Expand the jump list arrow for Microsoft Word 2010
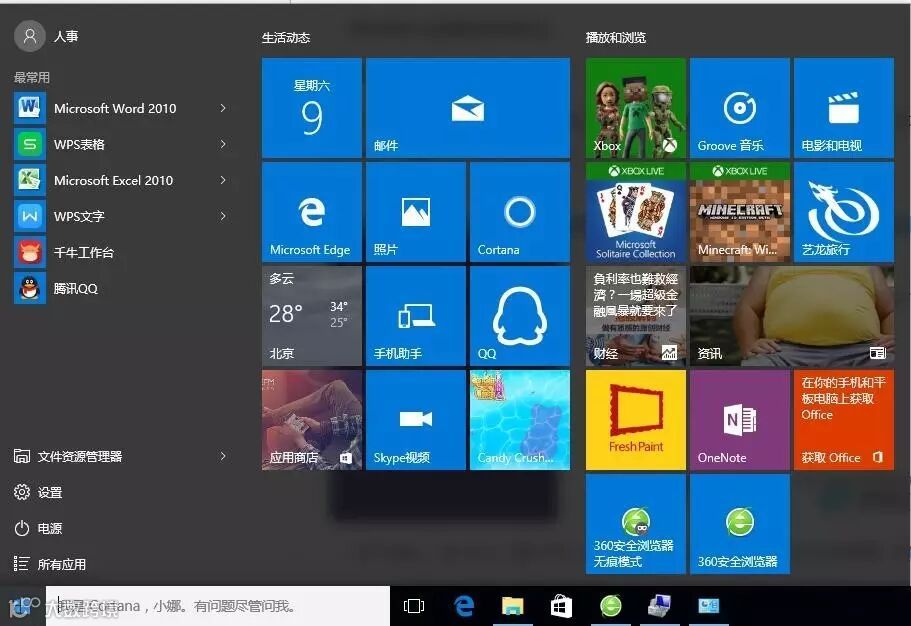 click(x=223, y=108)
